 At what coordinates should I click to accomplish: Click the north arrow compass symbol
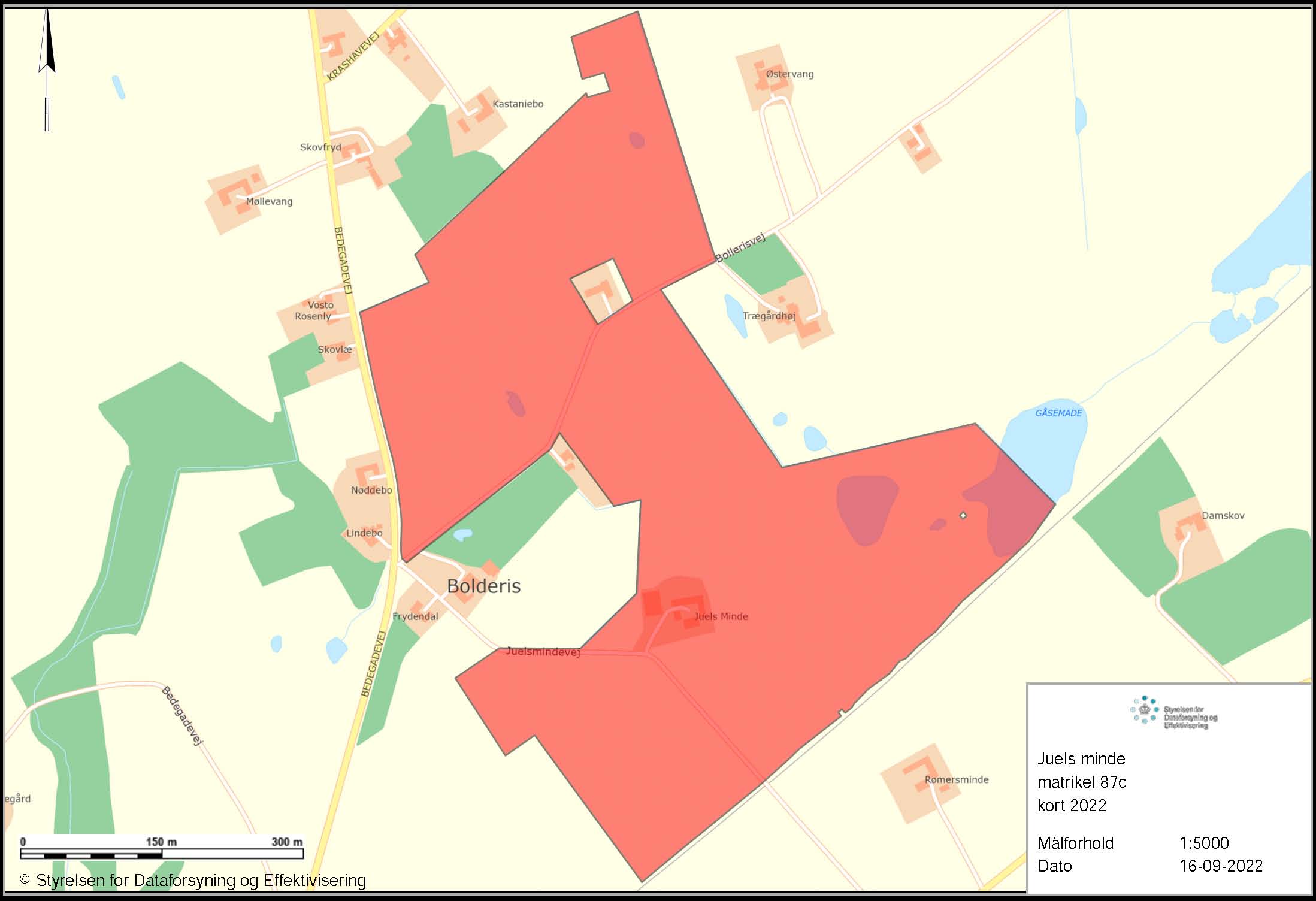point(47,69)
